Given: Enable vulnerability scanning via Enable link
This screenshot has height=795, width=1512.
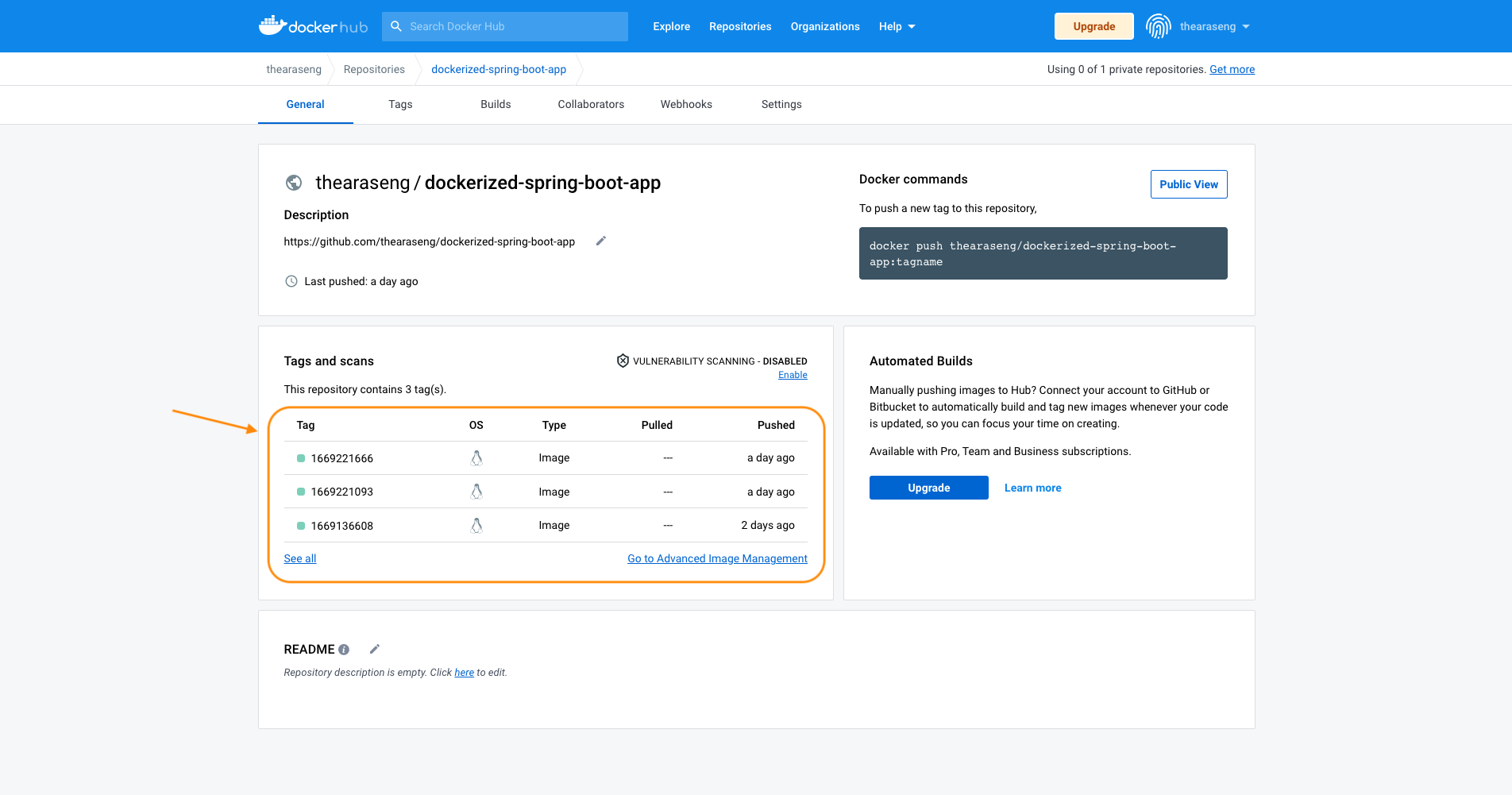Looking at the screenshot, I should [x=793, y=375].
